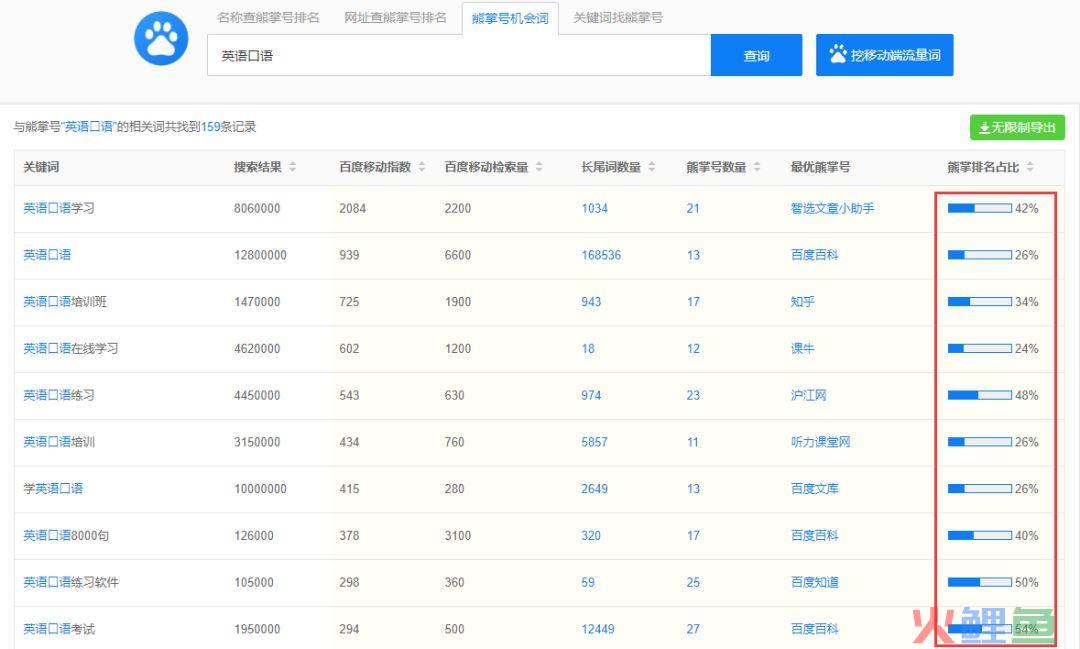Click the green 无限制导出 button

[x=1017, y=127]
